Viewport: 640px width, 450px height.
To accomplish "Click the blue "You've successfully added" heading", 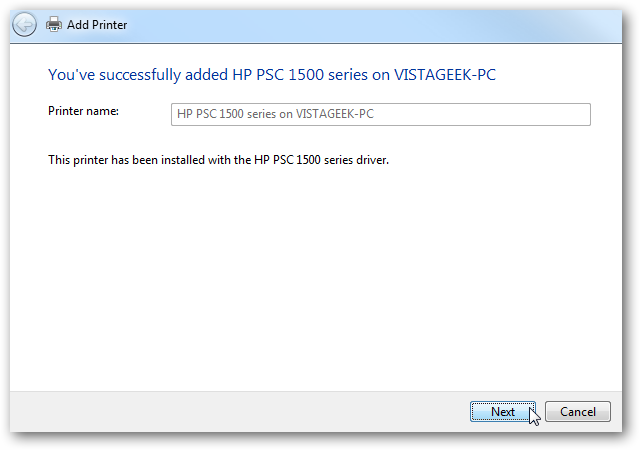I will pyautogui.click(x=272, y=75).
